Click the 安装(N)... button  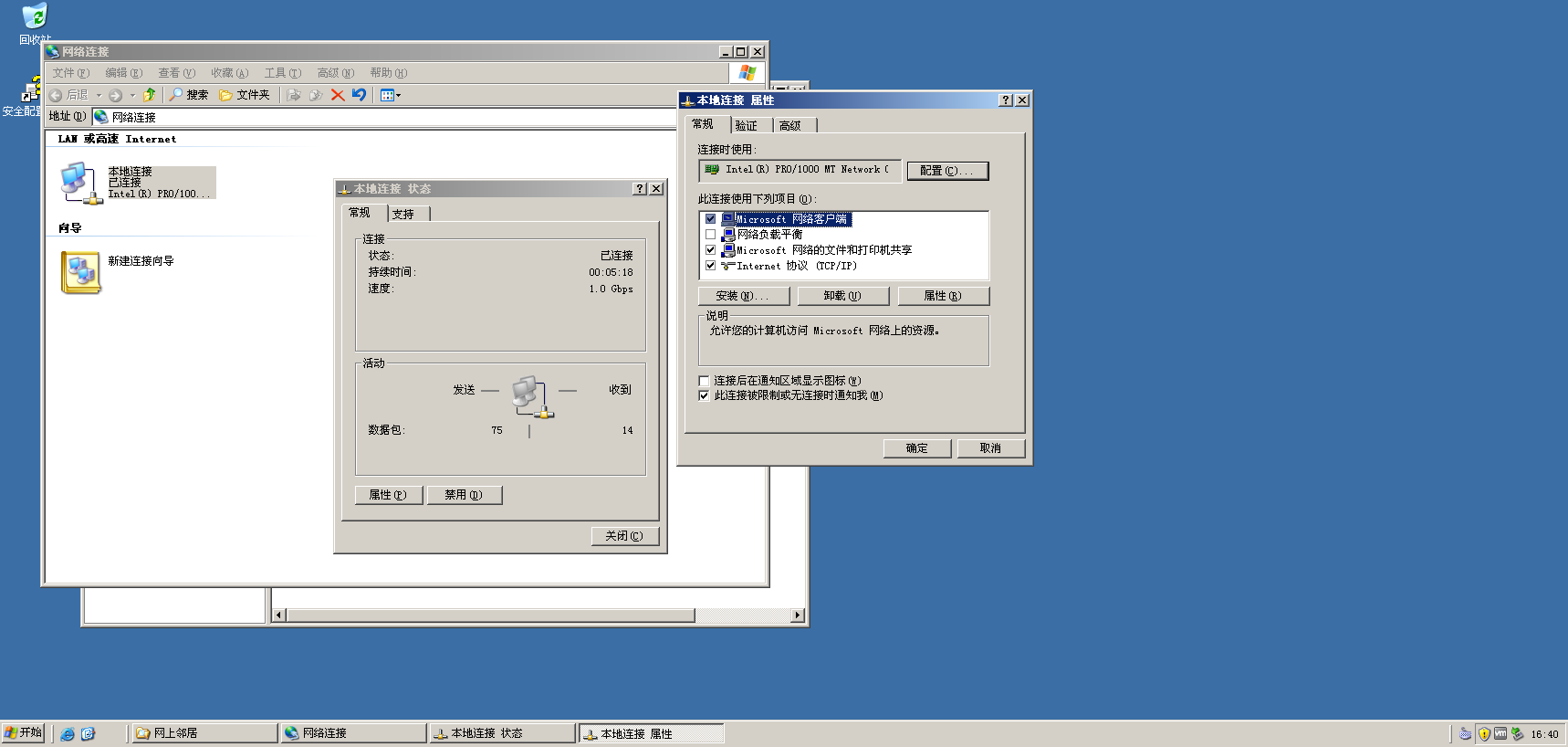coord(743,296)
